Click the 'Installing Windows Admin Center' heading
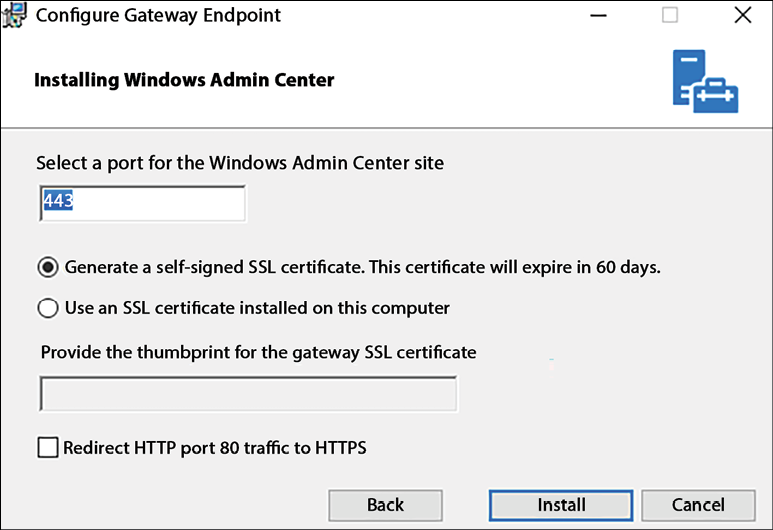 tap(184, 80)
